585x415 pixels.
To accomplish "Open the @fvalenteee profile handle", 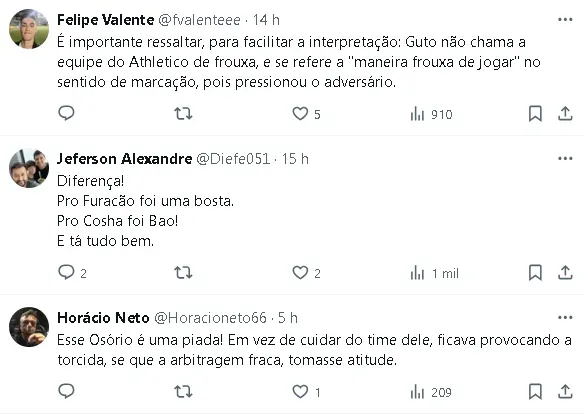I will (200, 20).
